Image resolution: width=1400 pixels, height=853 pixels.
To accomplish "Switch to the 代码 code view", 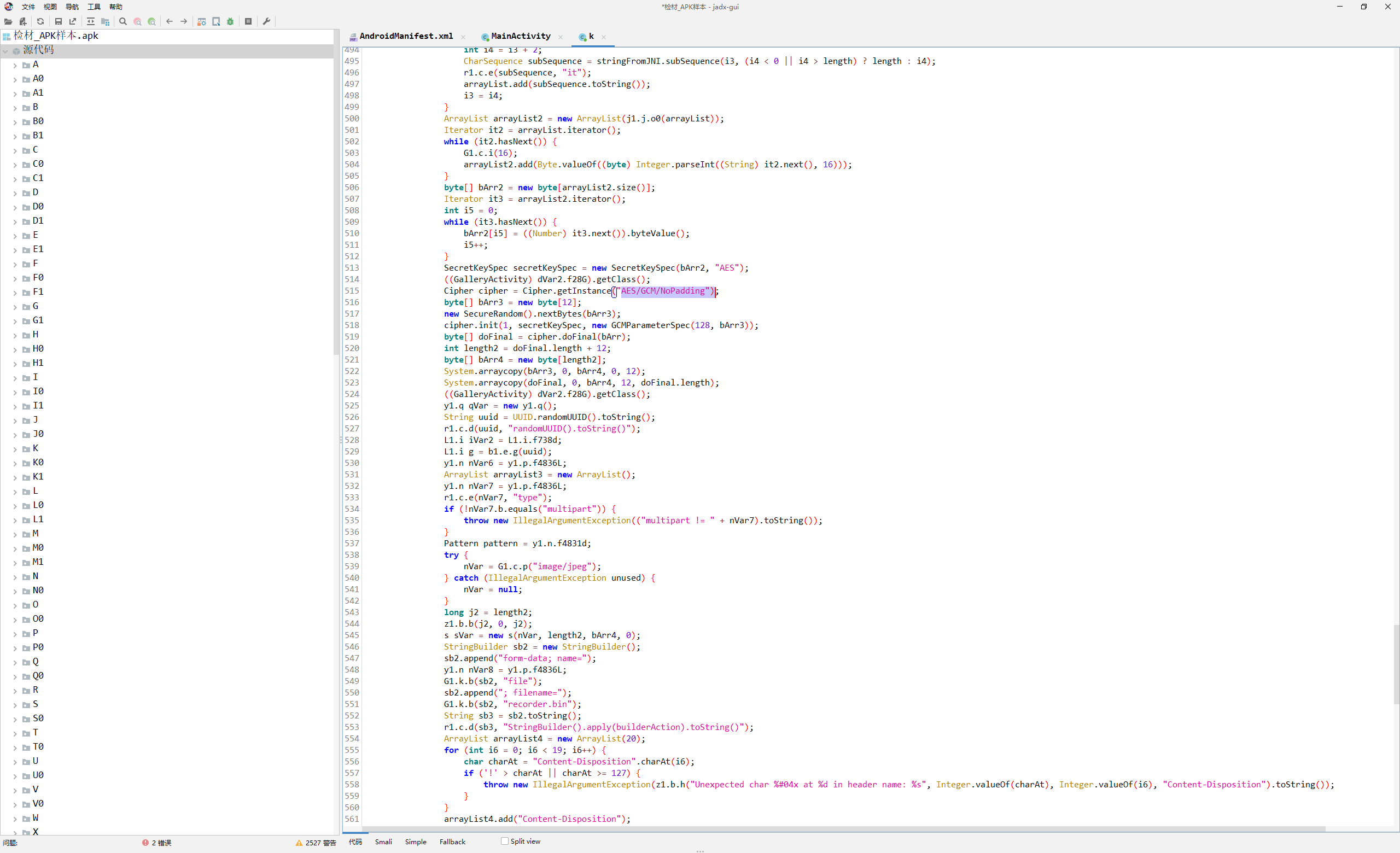I will click(355, 842).
